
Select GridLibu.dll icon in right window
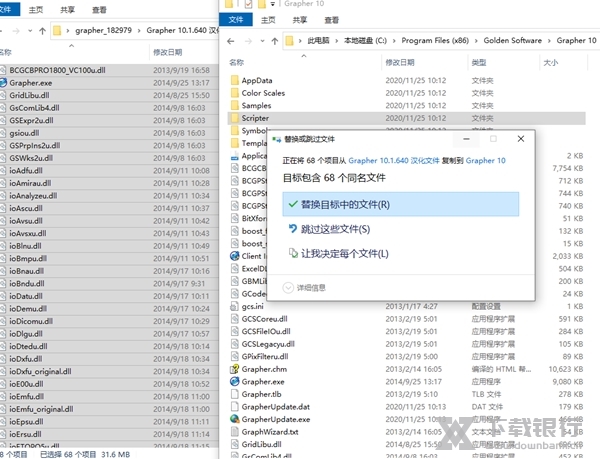(235, 444)
